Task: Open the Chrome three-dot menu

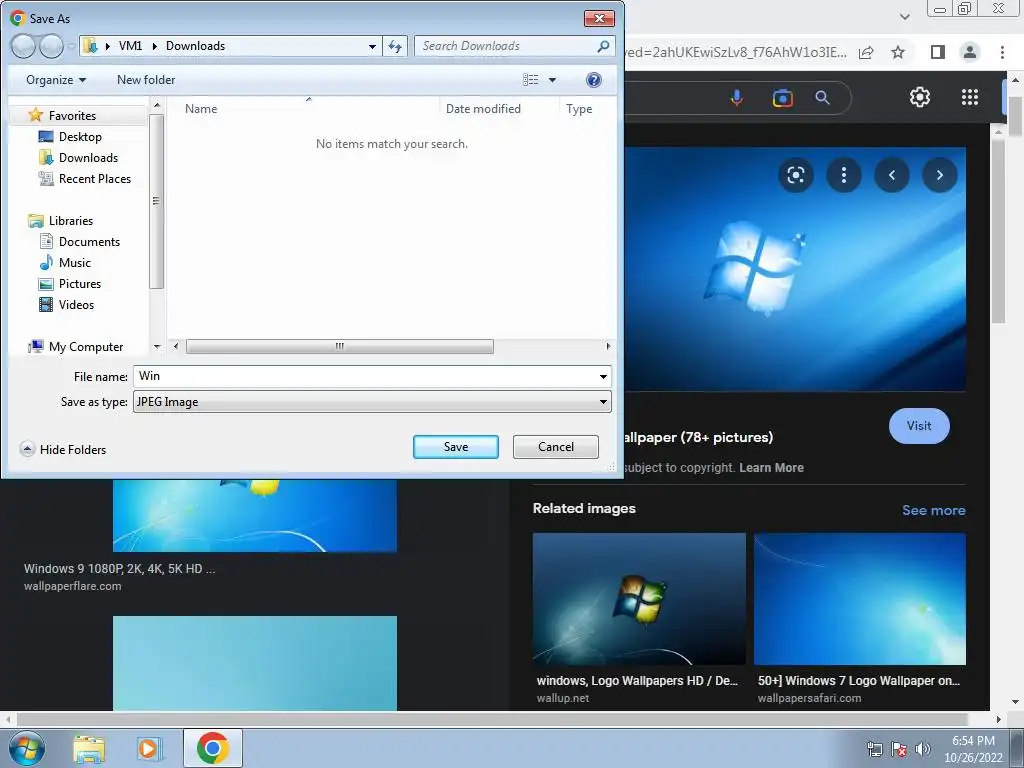Action: coord(1002,52)
